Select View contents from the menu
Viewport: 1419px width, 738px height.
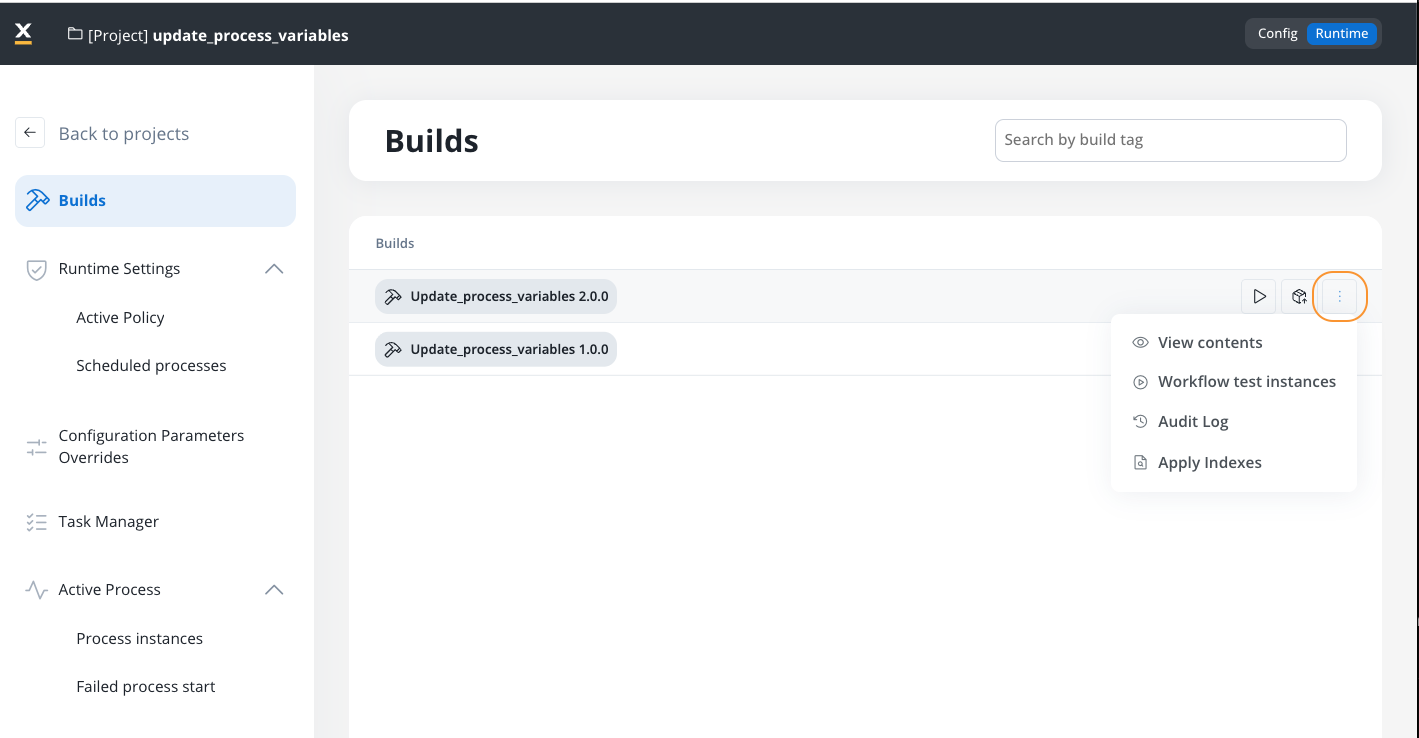1209,342
